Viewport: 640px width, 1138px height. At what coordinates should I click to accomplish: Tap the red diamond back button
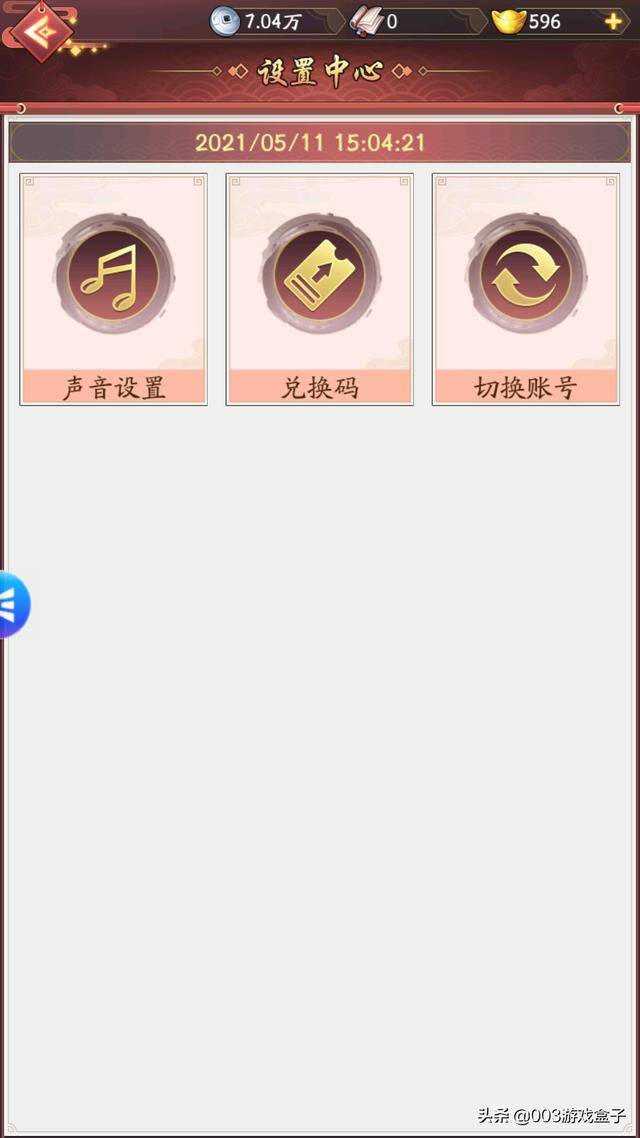(x=42, y=32)
